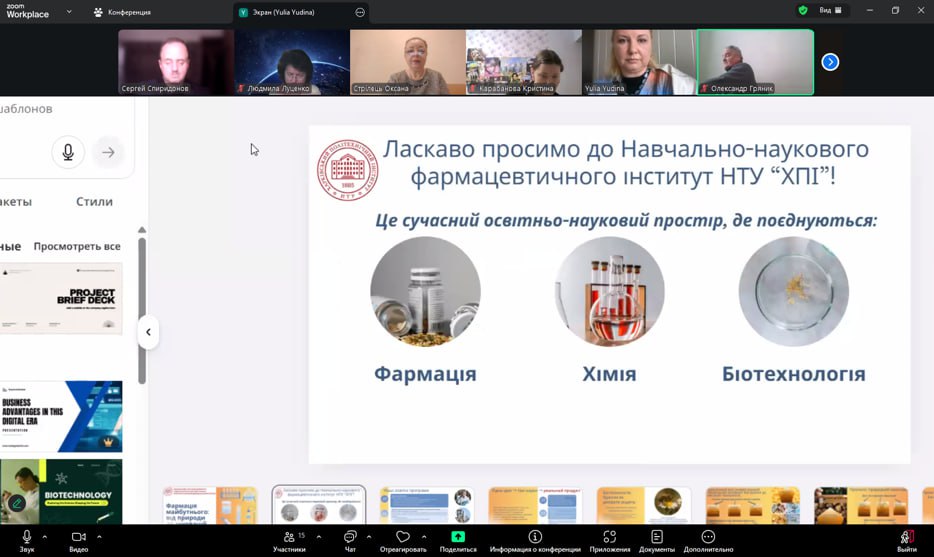The height and width of the screenshot is (557, 934).
Task: Open Информация о конференции info
Action: click(535, 538)
